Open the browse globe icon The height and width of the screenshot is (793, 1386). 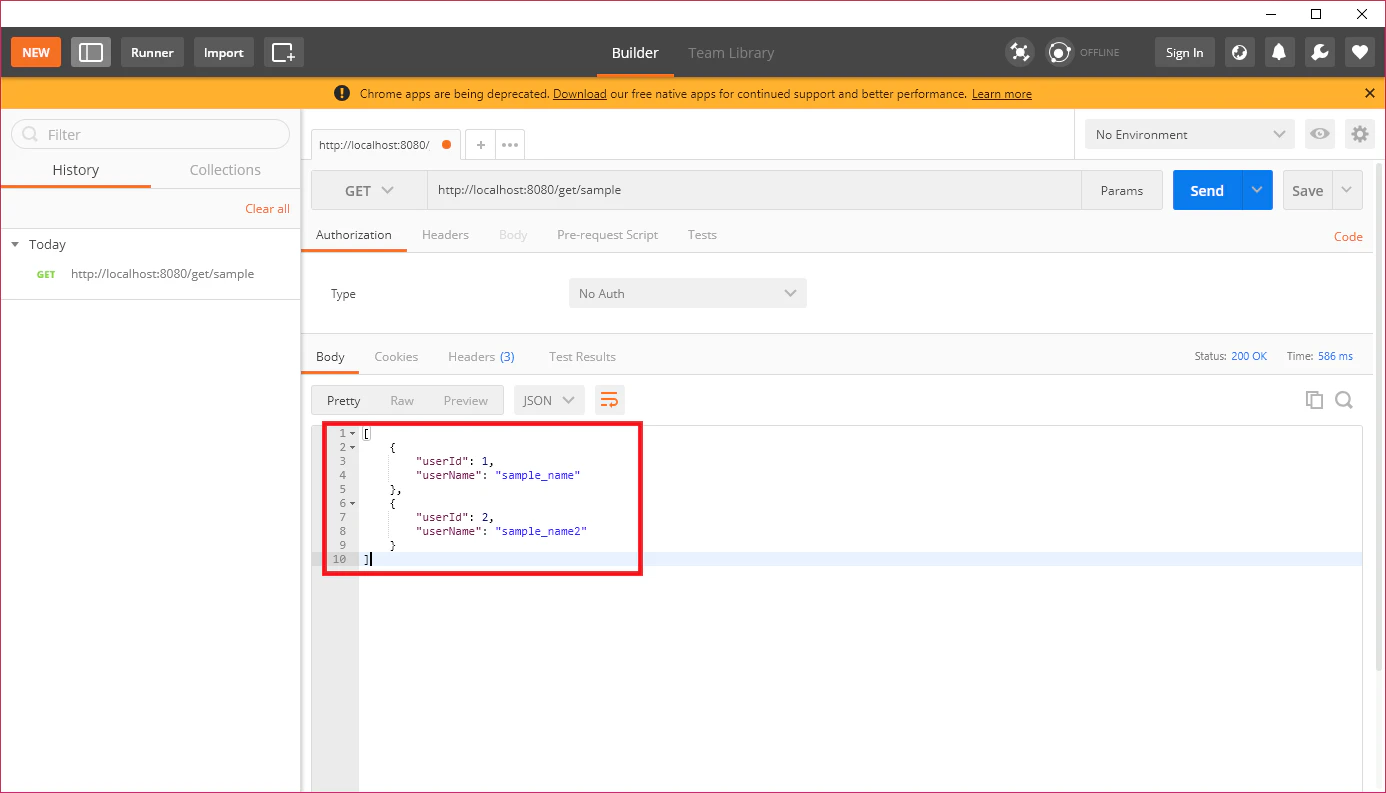(1240, 52)
